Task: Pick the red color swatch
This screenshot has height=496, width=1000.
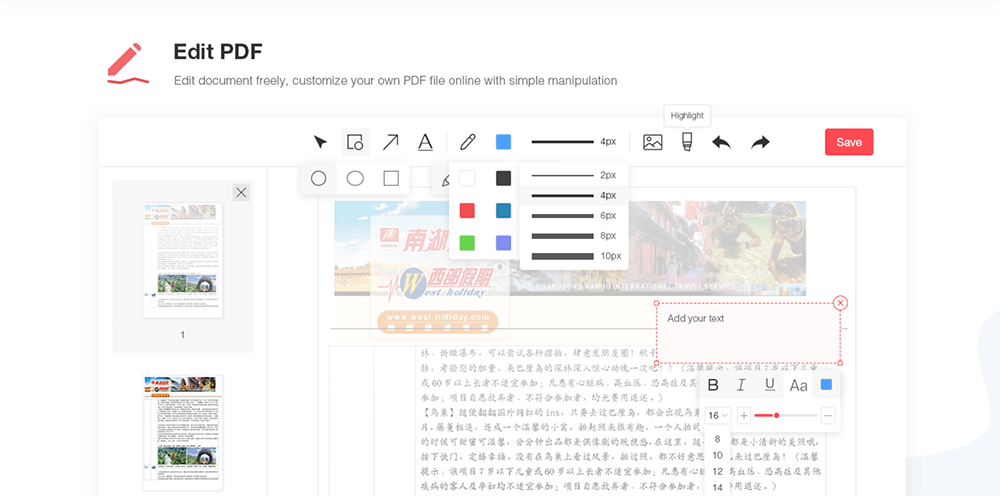Action: click(x=467, y=210)
